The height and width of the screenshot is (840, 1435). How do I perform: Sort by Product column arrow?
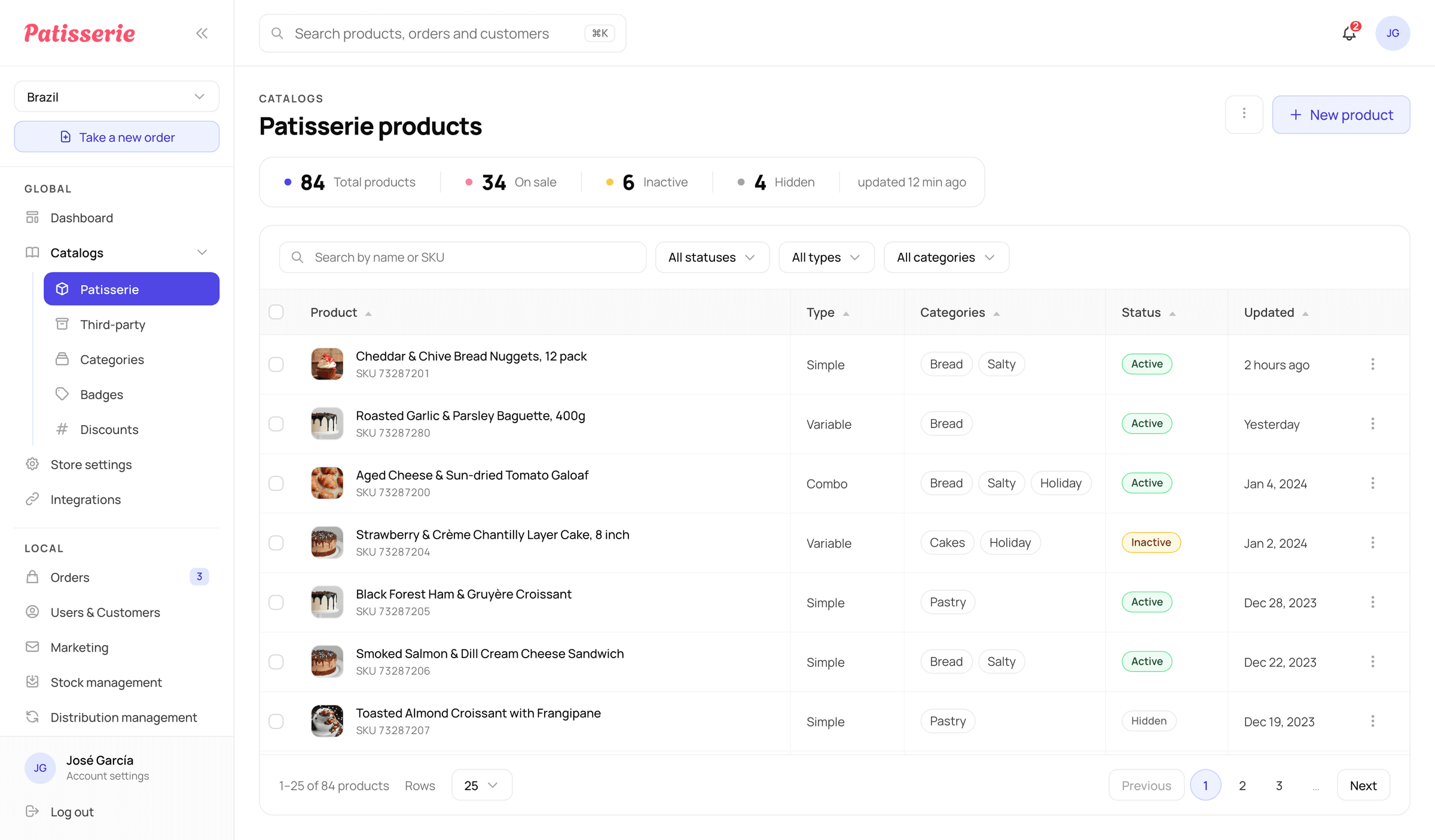click(x=368, y=314)
